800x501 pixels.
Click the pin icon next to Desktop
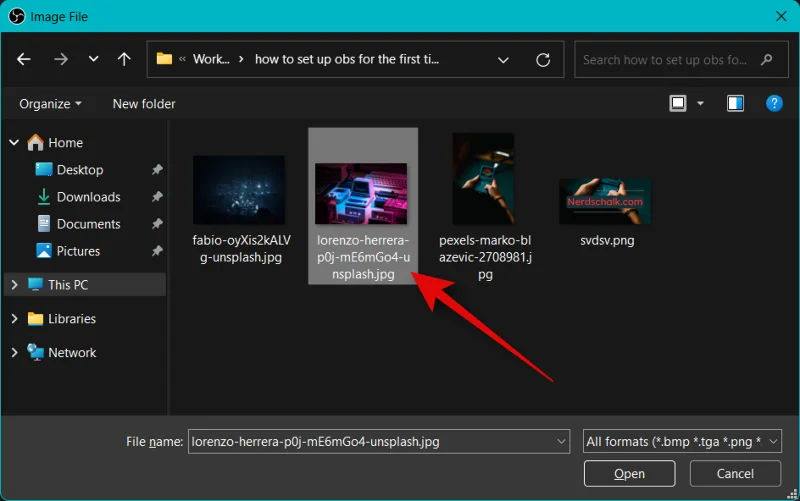(x=157, y=169)
